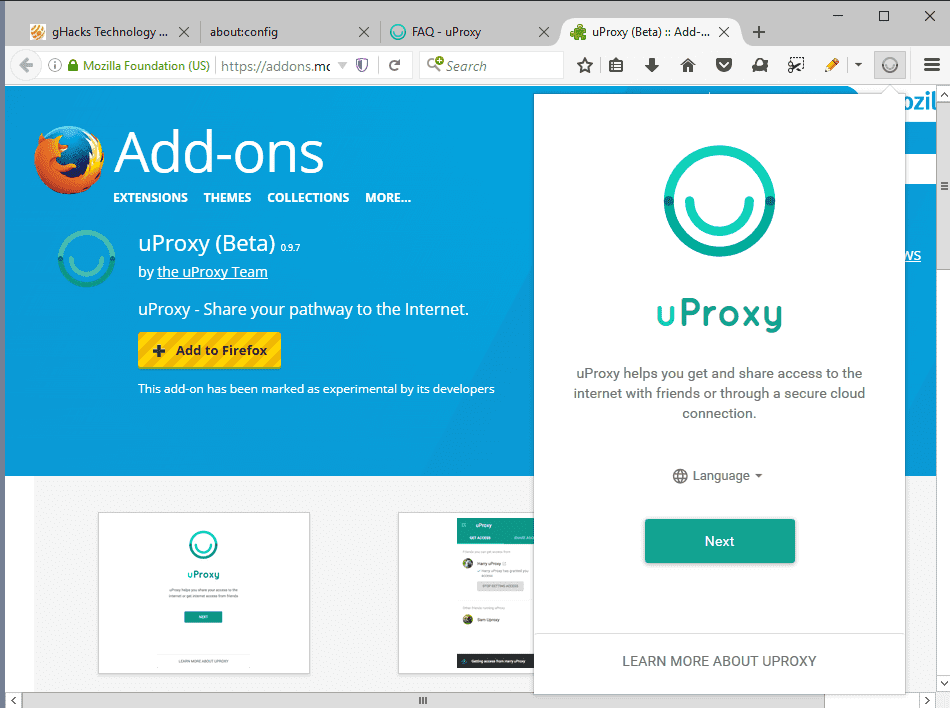Open first uProxy welcome screenshot thumbnail
The image size is (950, 708).
coord(204,593)
